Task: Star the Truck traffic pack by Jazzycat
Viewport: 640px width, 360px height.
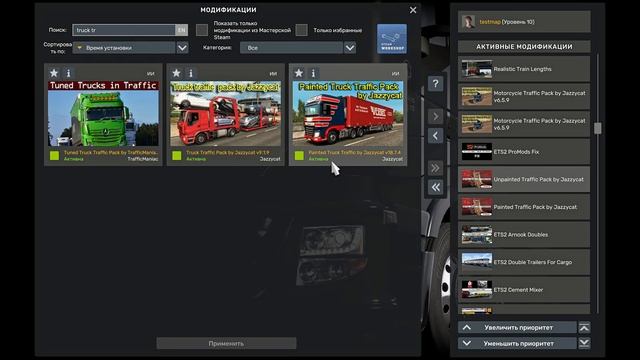Action: [176, 73]
